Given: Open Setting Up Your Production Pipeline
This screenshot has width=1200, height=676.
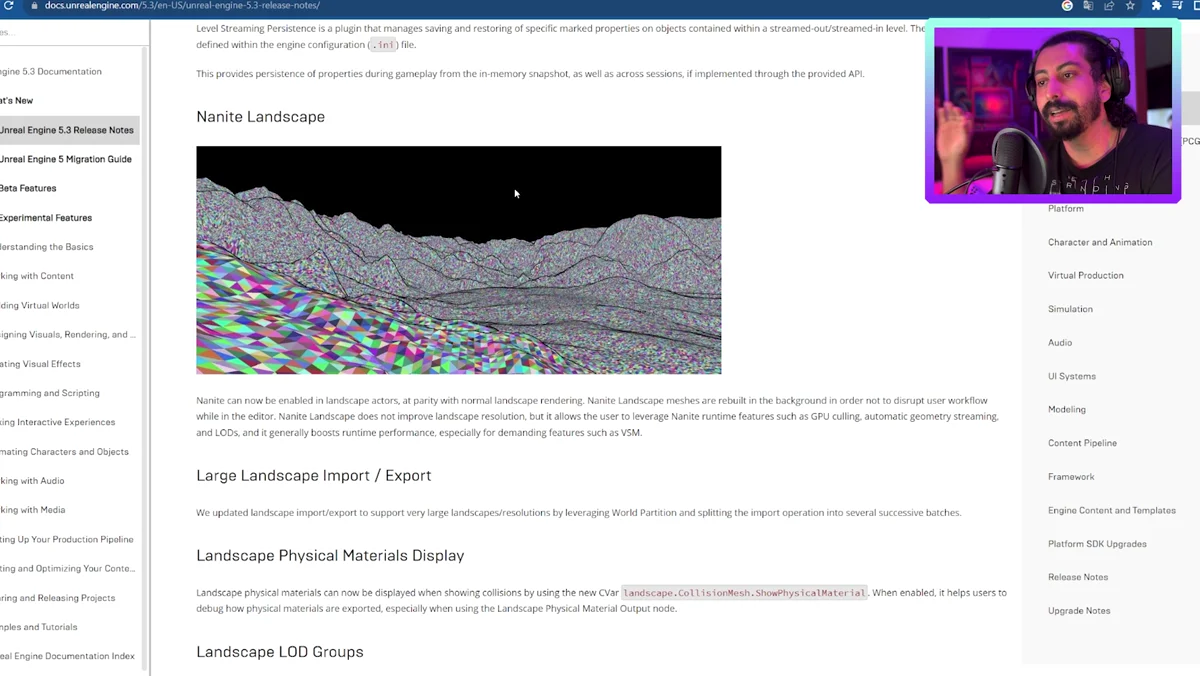Looking at the screenshot, I should click(x=67, y=539).
